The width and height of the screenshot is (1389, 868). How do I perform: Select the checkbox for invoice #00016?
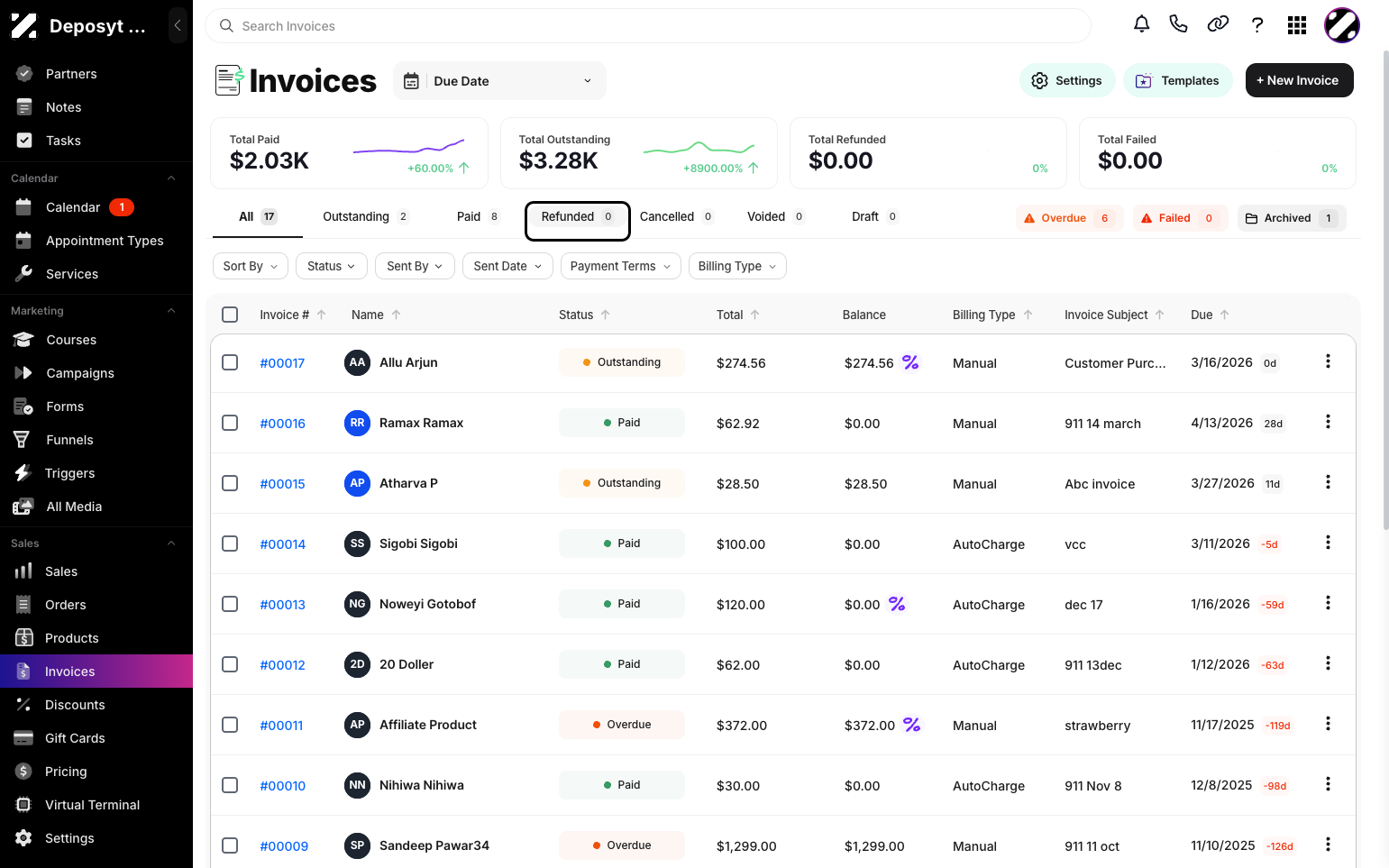click(230, 423)
